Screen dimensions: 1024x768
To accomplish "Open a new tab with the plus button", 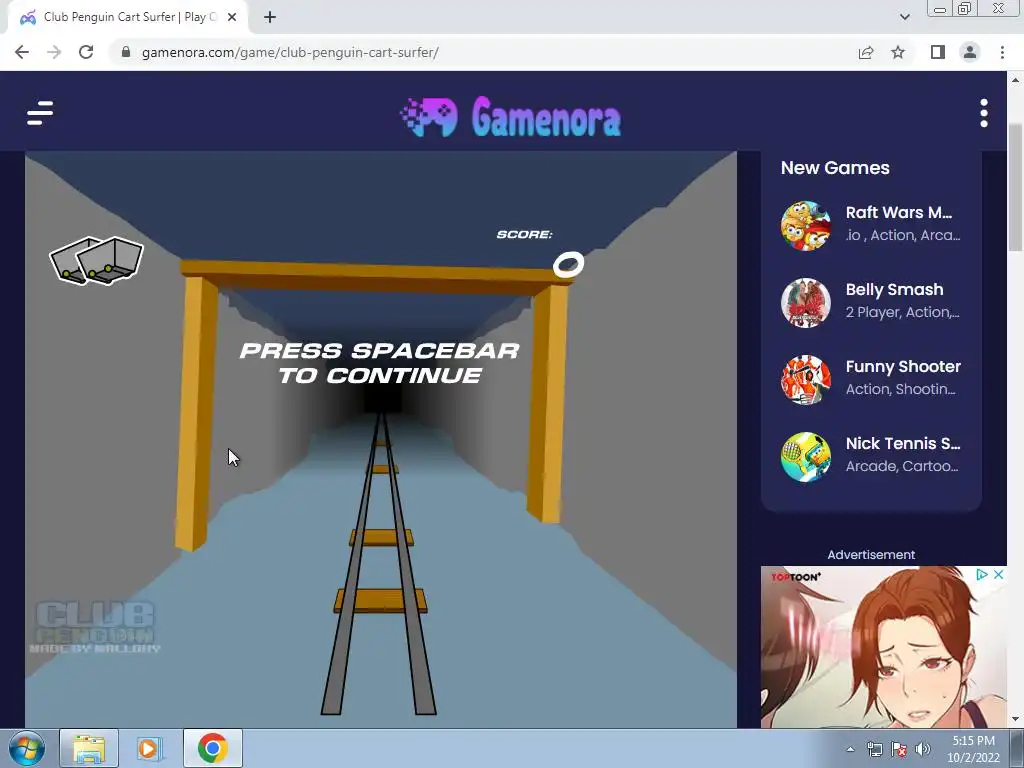I will point(270,17).
